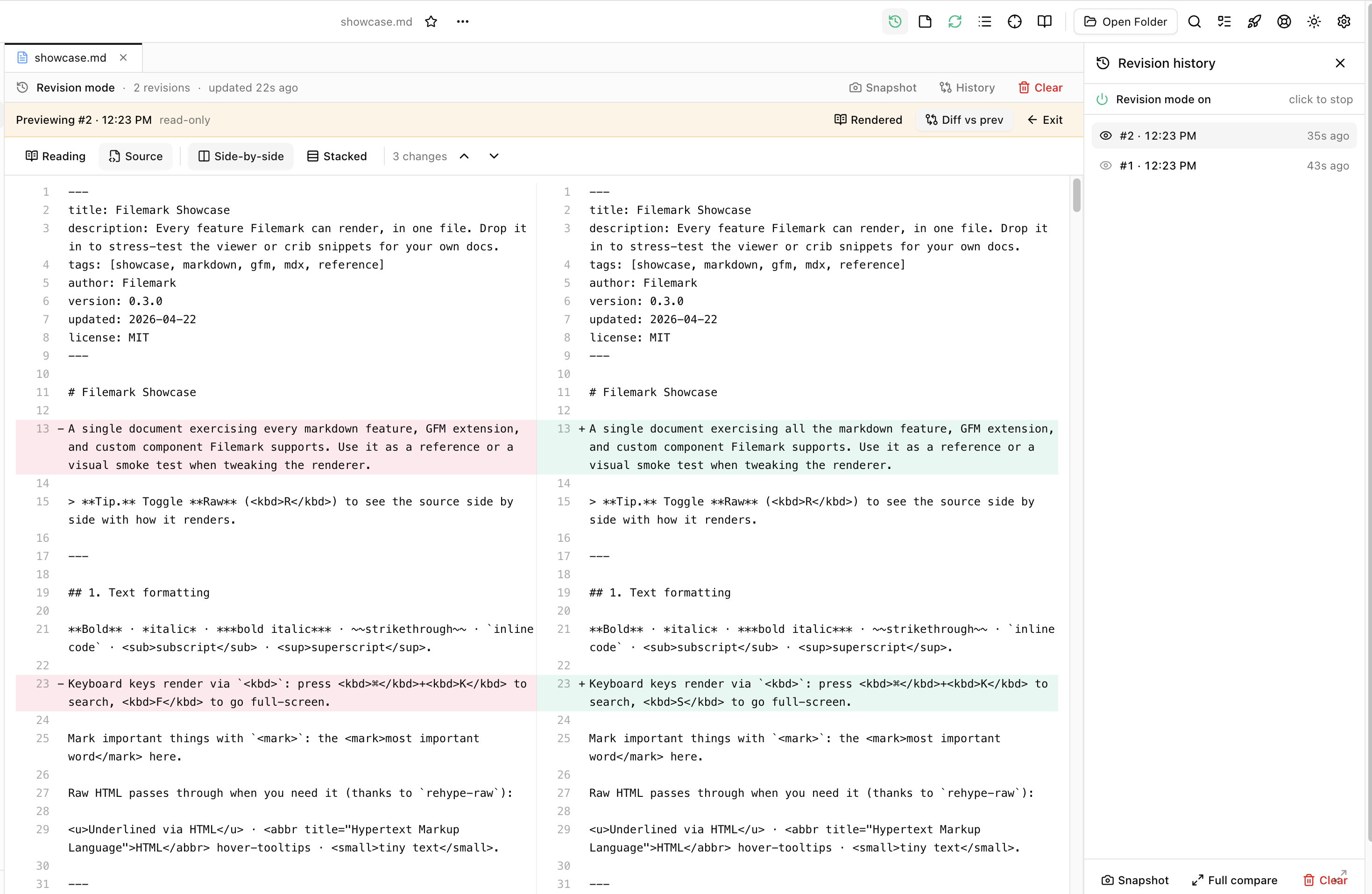Image resolution: width=1372 pixels, height=894 pixels.
Task: Exit the revision preview
Action: coord(1045,120)
